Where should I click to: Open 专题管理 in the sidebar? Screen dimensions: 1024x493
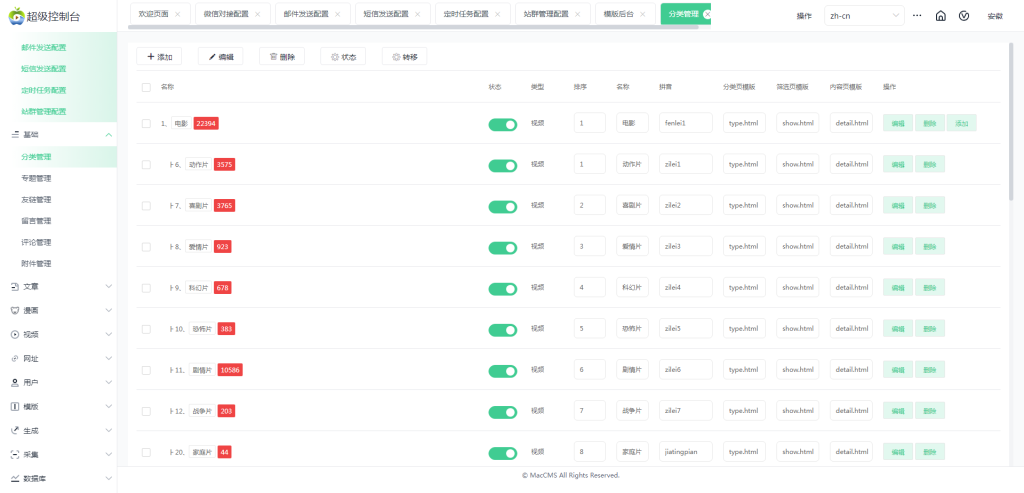click(36, 178)
